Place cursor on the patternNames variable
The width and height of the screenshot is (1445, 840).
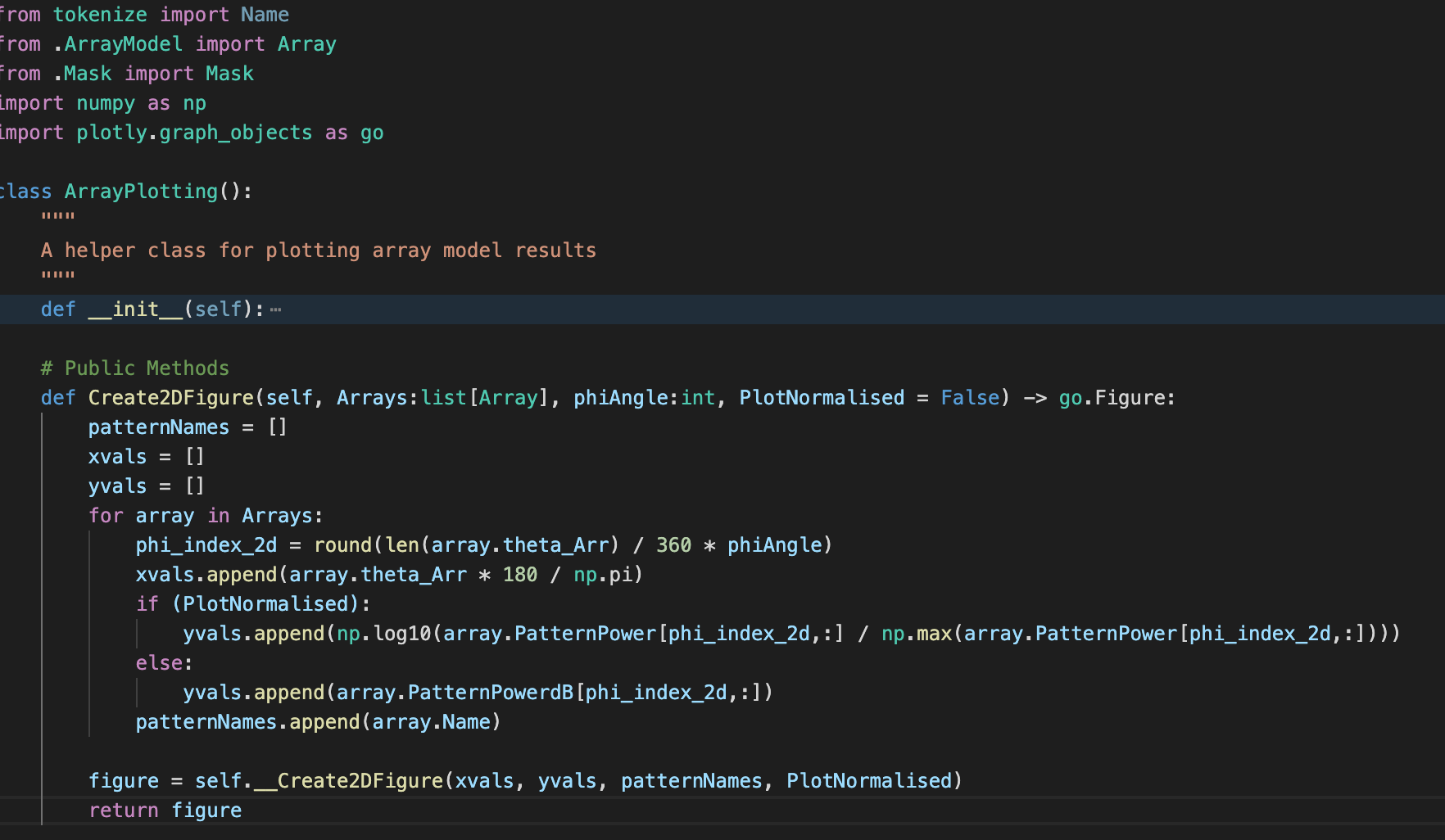click(158, 427)
